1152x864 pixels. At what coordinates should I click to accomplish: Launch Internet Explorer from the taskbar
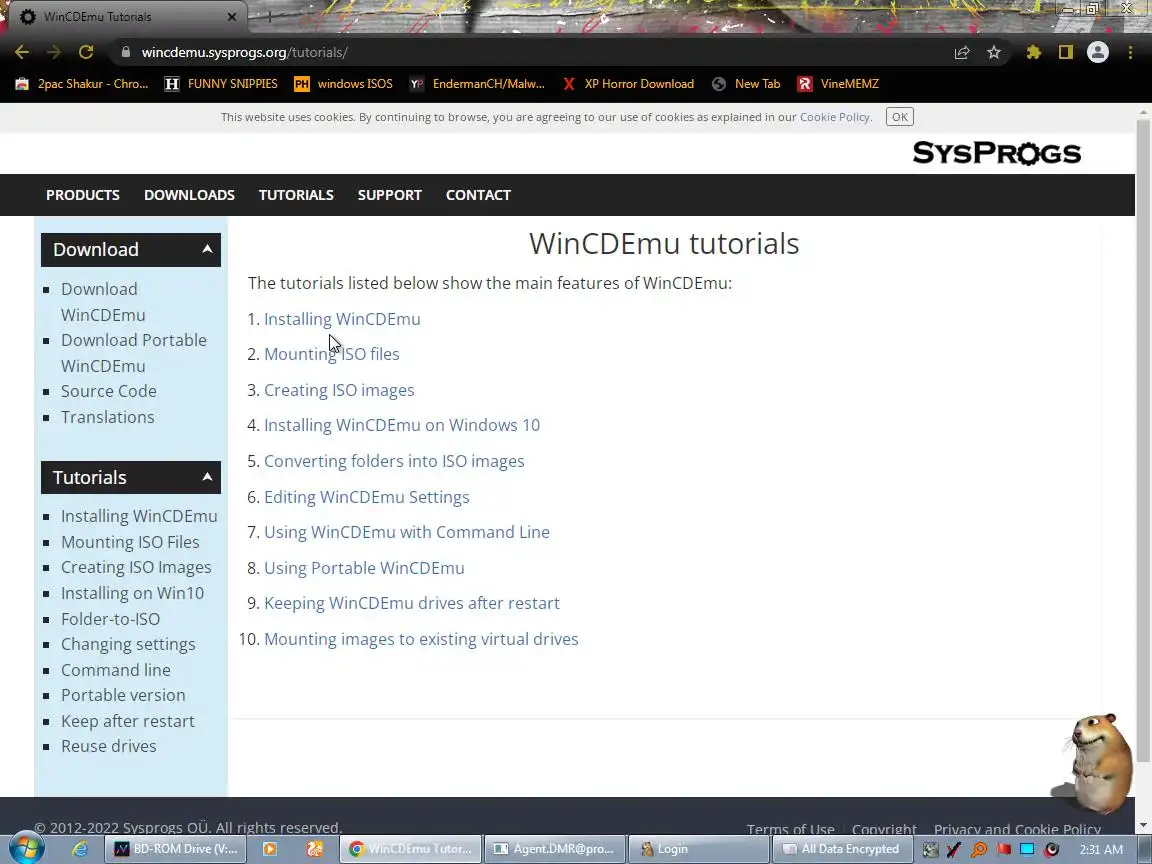(x=79, y=849)
